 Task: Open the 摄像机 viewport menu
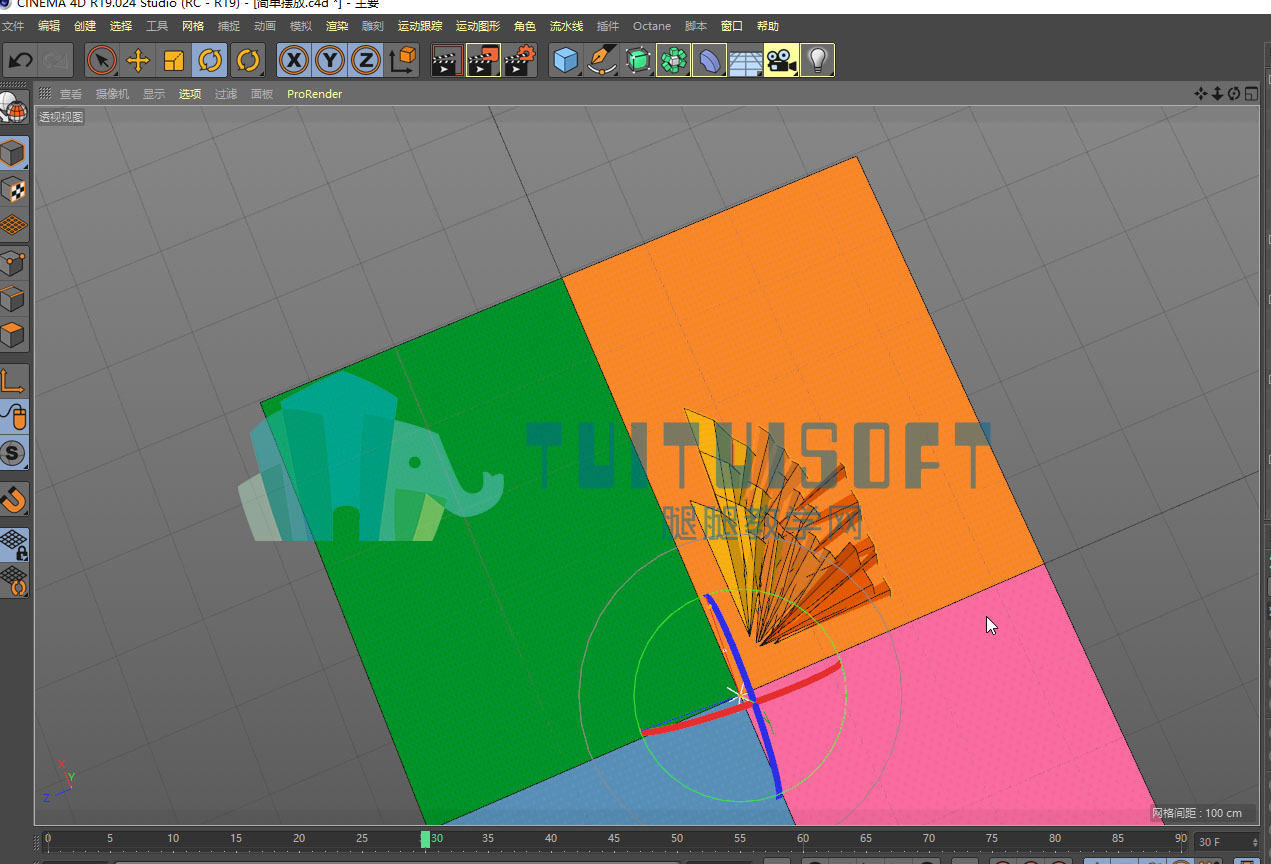point(112,94)
